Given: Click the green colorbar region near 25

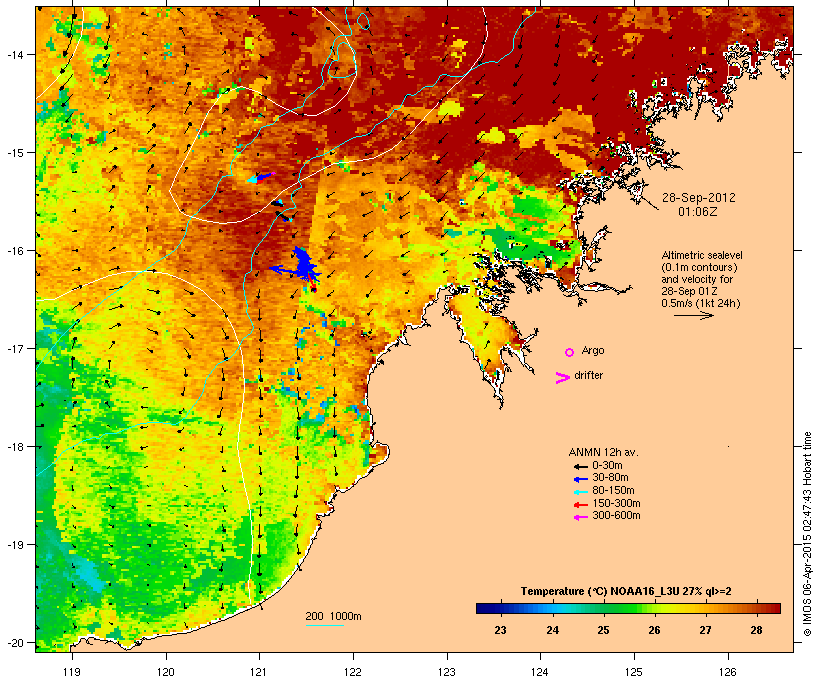Looking at the screenshot, I should click(603, 608).
